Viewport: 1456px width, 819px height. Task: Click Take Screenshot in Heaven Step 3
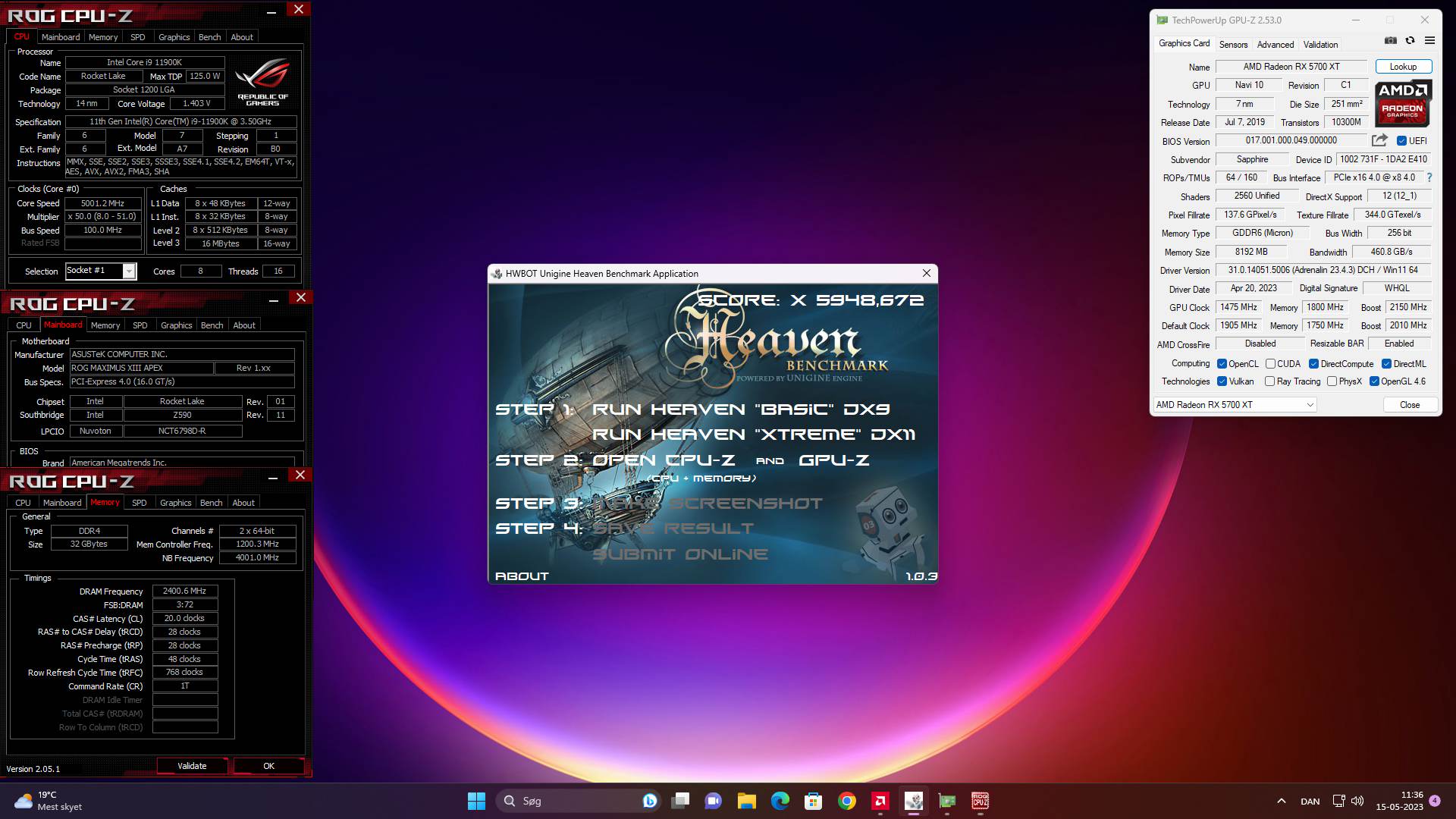[x=708, y=504]
